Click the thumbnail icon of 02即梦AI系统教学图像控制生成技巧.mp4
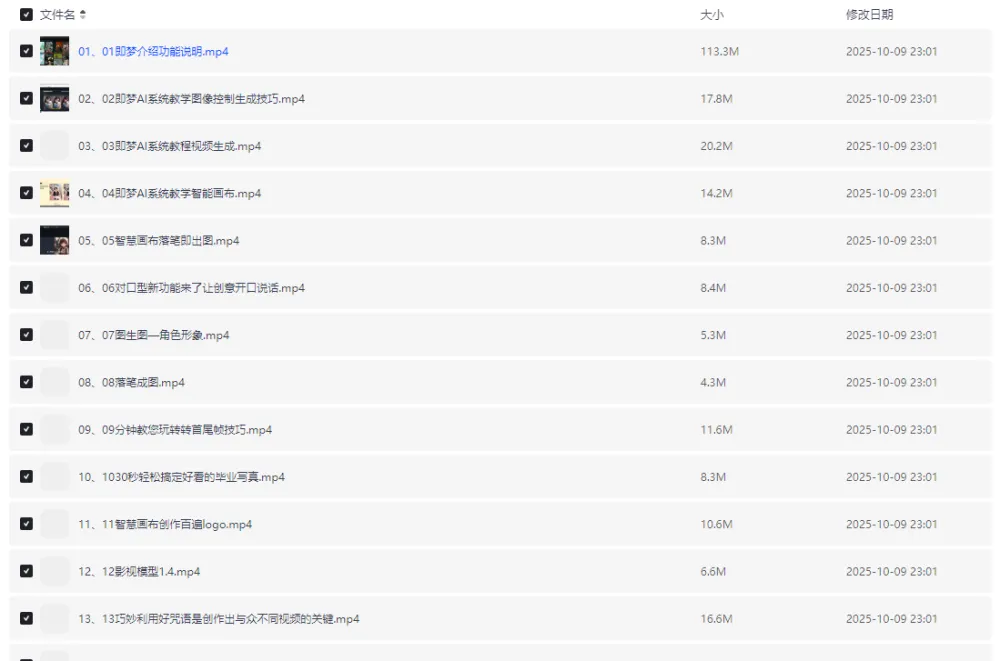The width and height of the screenshot is (1000, 661). (x=54, y=99)
